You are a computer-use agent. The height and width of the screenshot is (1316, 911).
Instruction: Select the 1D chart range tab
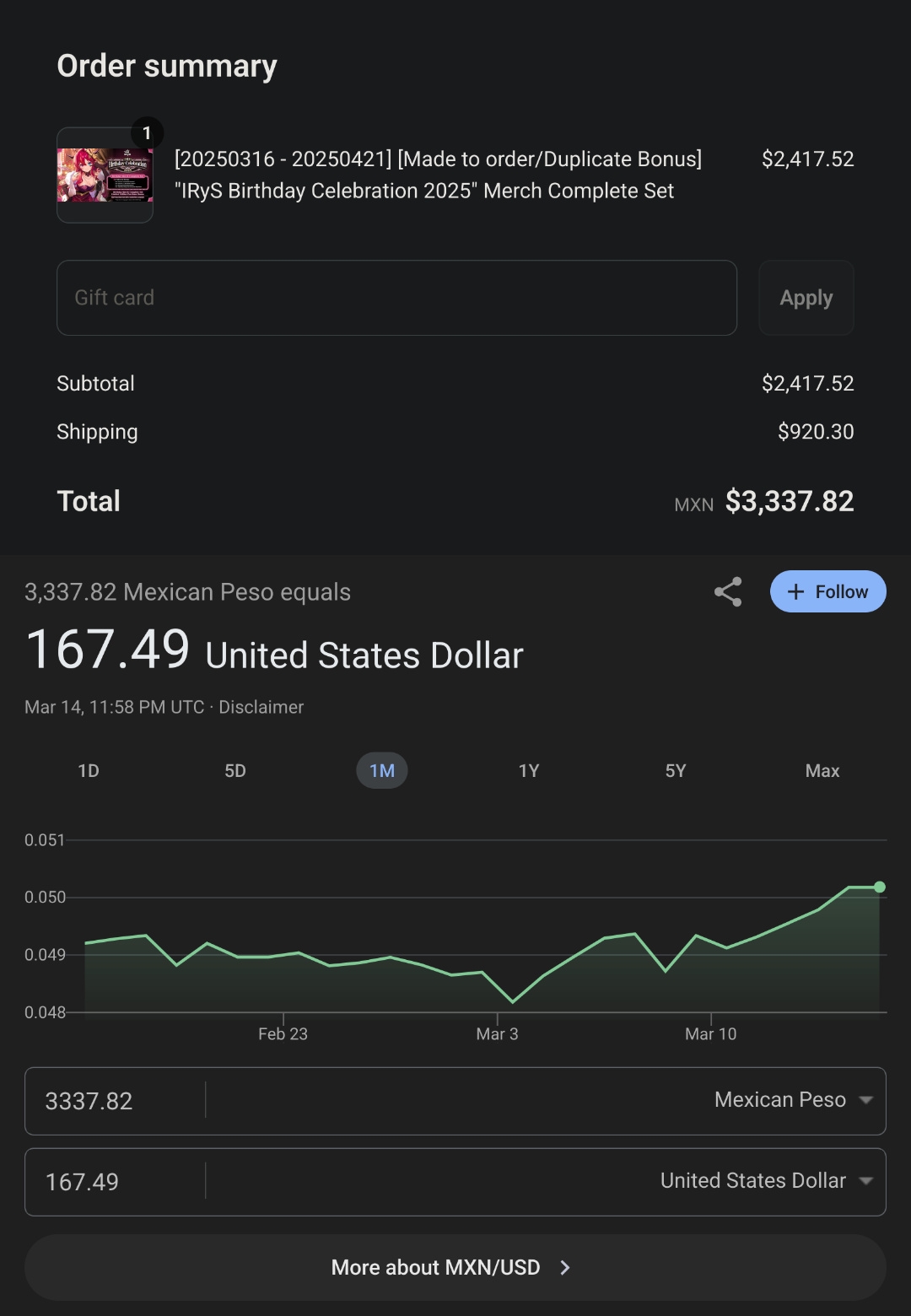pos(89,771)
